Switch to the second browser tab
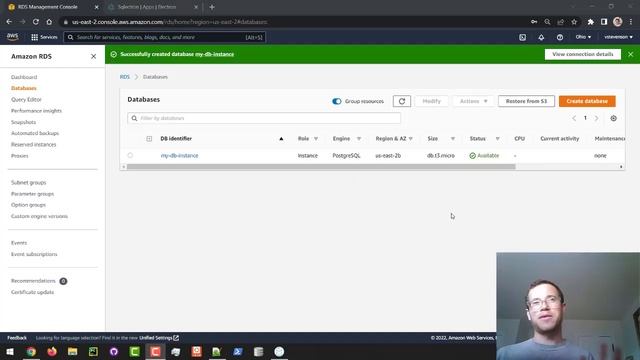This screenshot has width=640, height=360. tap(152, 7)
